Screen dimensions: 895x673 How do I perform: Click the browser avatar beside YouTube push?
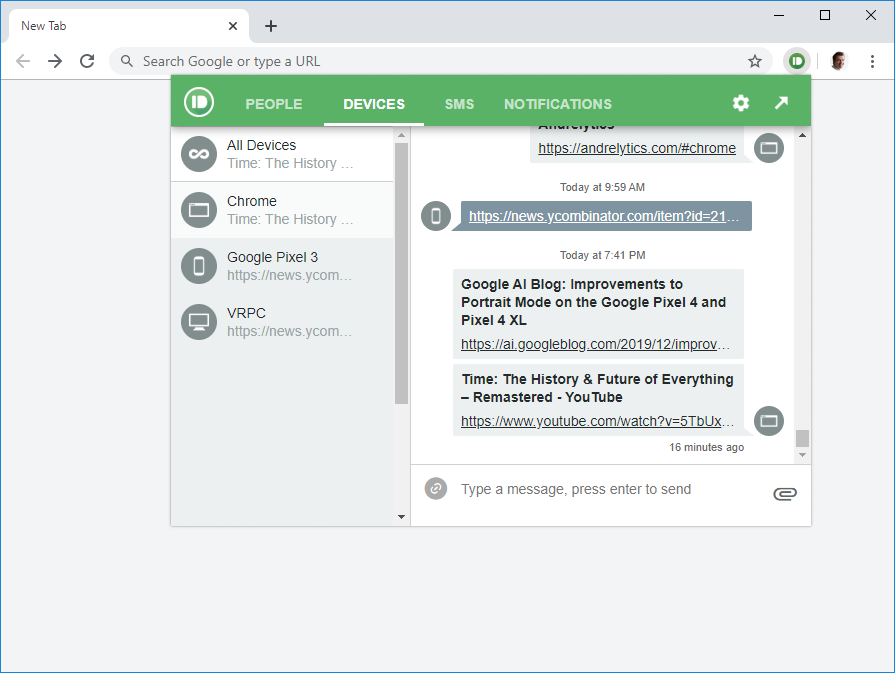(769, 421)
